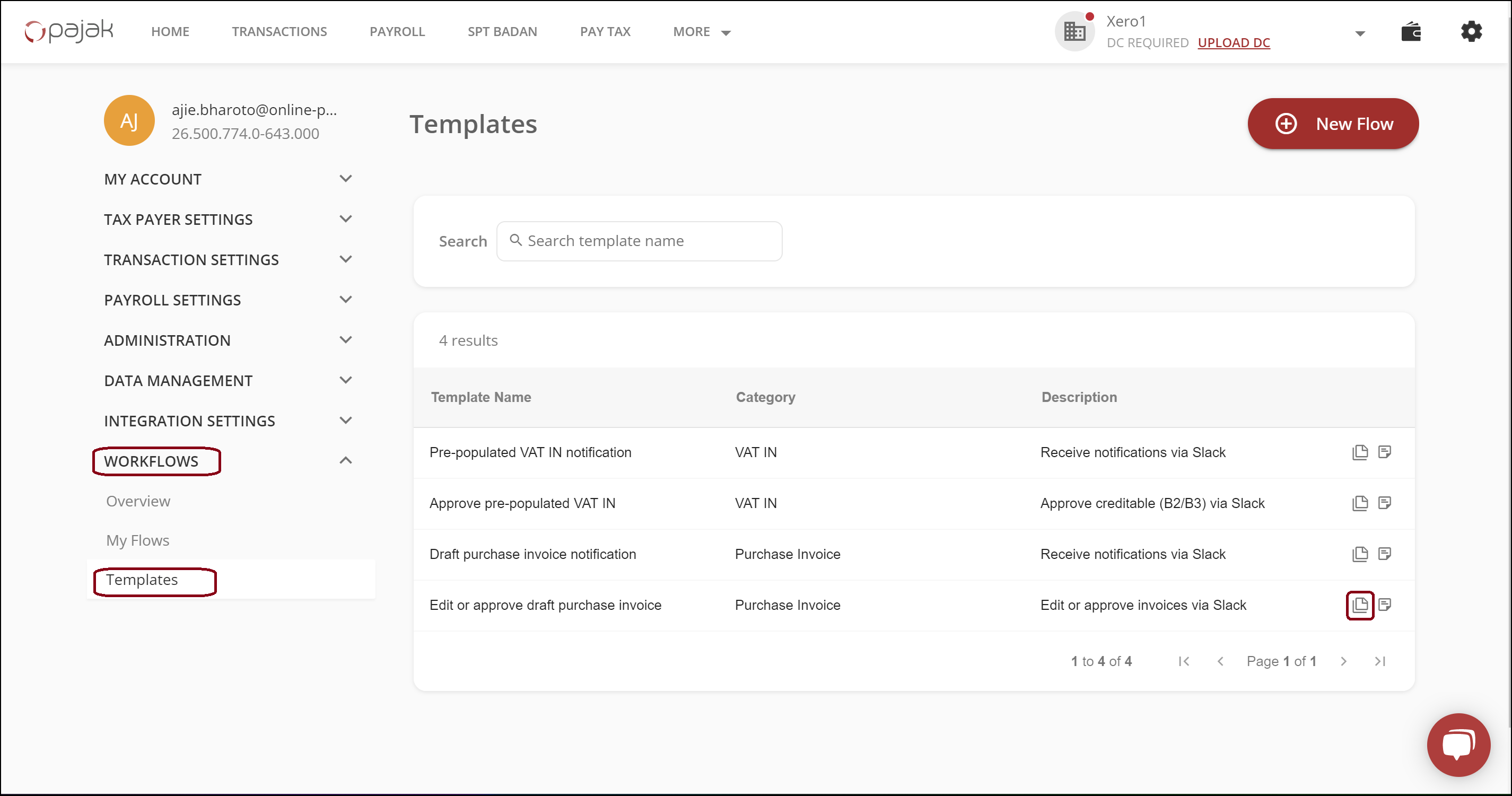Open PAYROLL menu item
The image size is (1512, 796).
pyautogui.click(x=397, y=32)
